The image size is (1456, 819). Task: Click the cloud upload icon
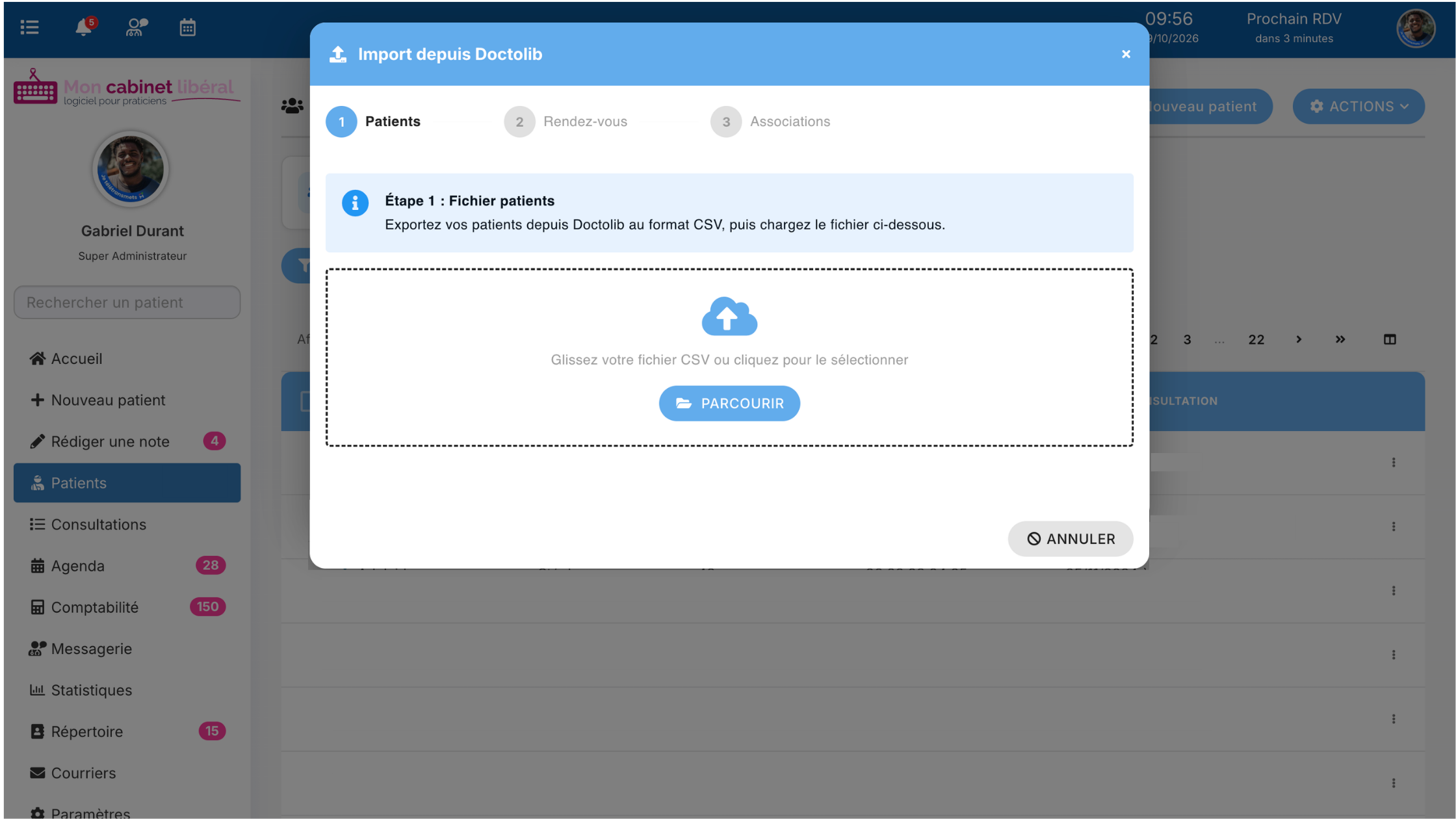click(x=729, y=317)
